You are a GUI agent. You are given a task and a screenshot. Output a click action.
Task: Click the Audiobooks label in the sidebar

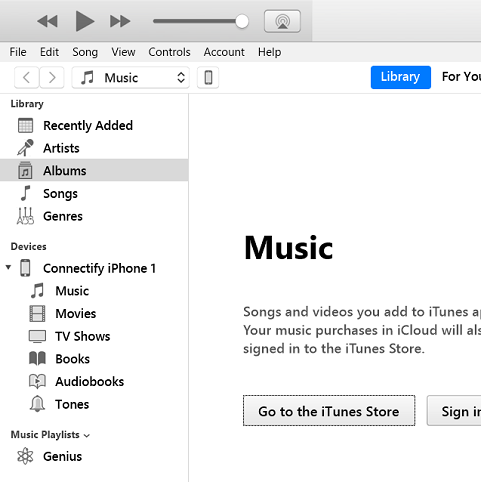pyautogui.click(x=90, y=382)
